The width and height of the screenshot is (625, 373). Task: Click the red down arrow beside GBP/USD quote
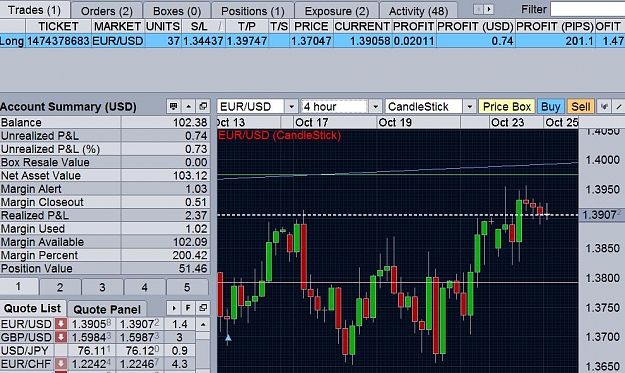tap(61, 337)
